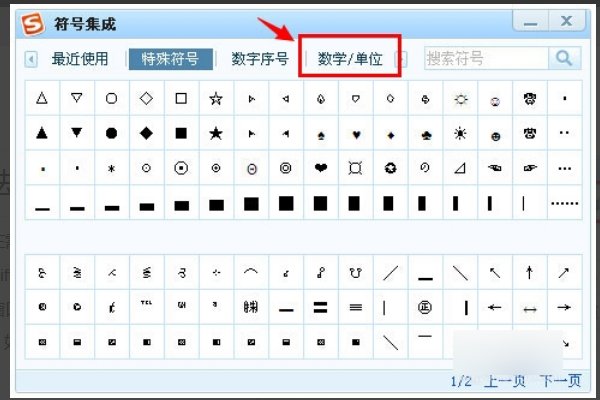Choose the solid black star ★ symbol
The image size is (600, 400).
216,133
